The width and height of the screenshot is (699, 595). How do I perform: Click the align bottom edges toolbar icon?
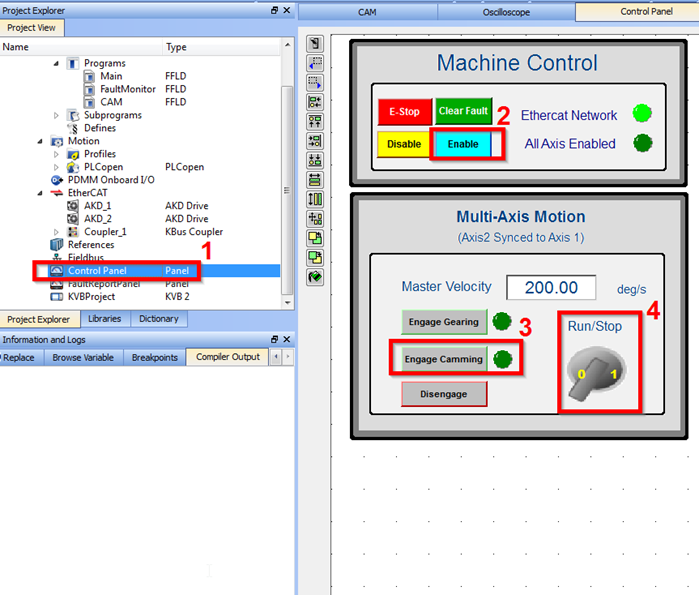click(315, 160)
